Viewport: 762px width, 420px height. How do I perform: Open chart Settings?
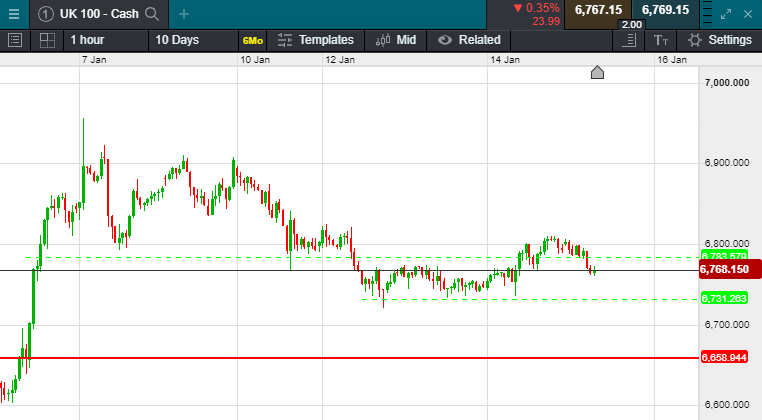(720, 40)
